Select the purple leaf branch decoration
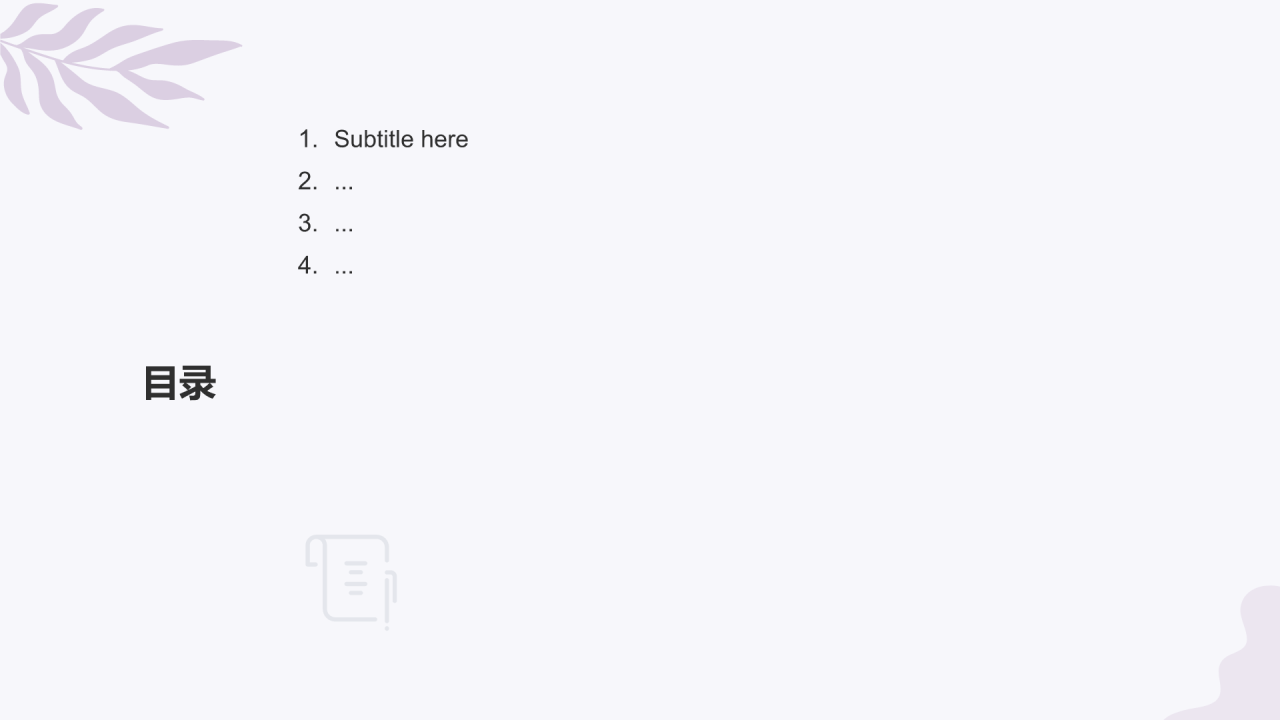This screenshot has height=720, width=1280. tap(118, 65)
